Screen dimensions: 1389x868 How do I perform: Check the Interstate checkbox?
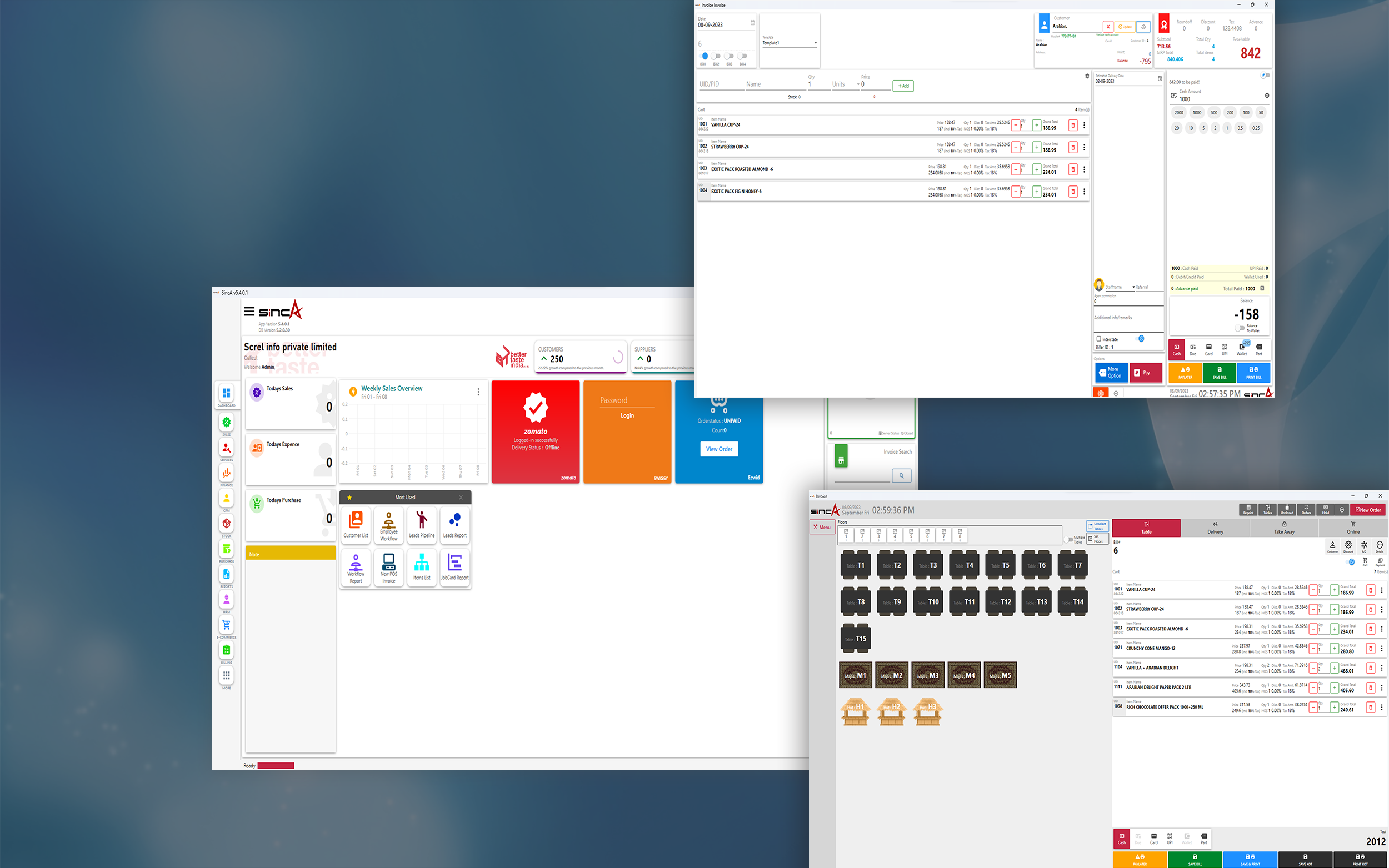[1098, 339]
